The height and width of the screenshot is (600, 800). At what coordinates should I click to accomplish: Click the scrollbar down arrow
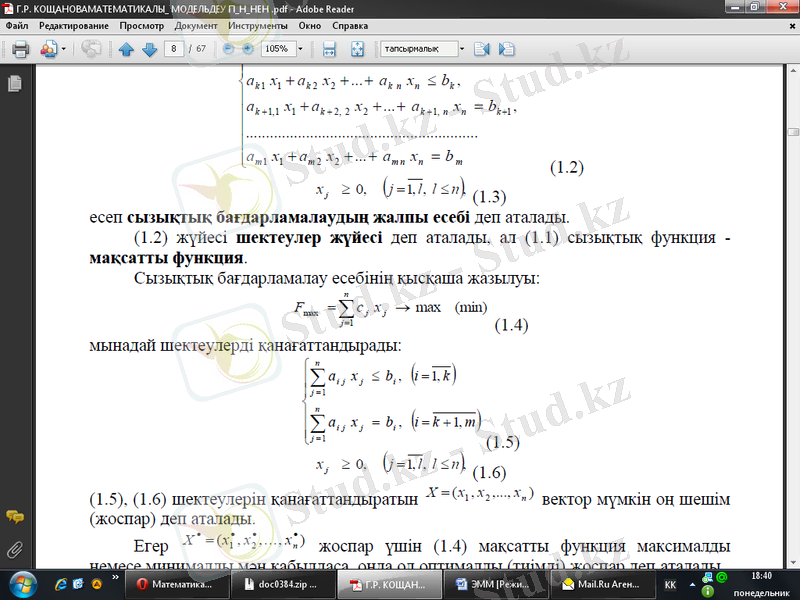click(x=793, y=563)
